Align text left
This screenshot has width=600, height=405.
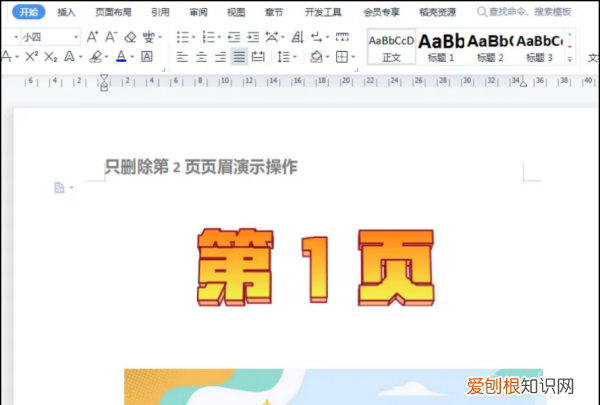[182, 57]
